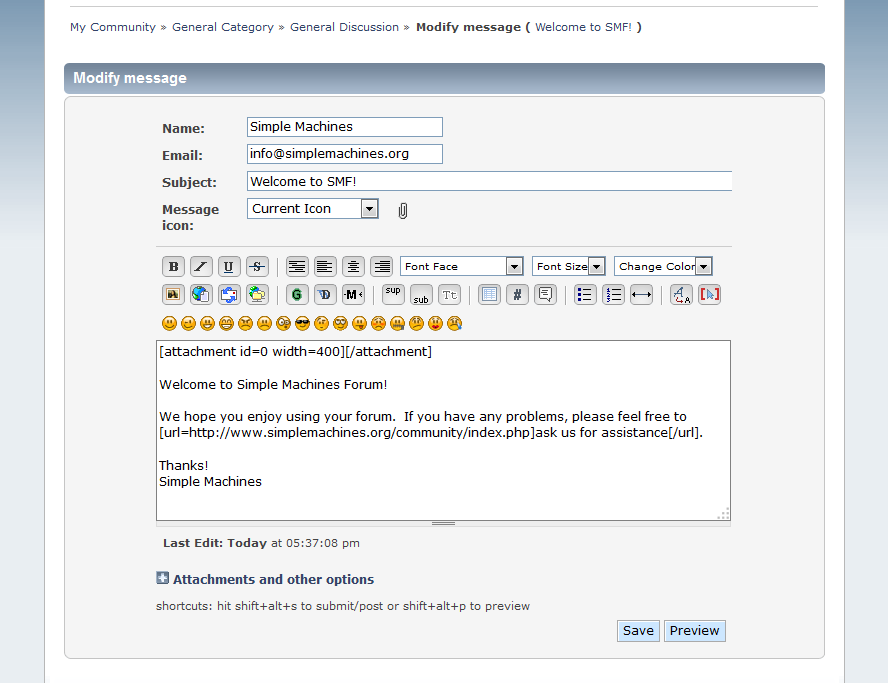Click the 'Subject:' label
The width and height of the screenshot is (888, 683).
click(189, 182)
